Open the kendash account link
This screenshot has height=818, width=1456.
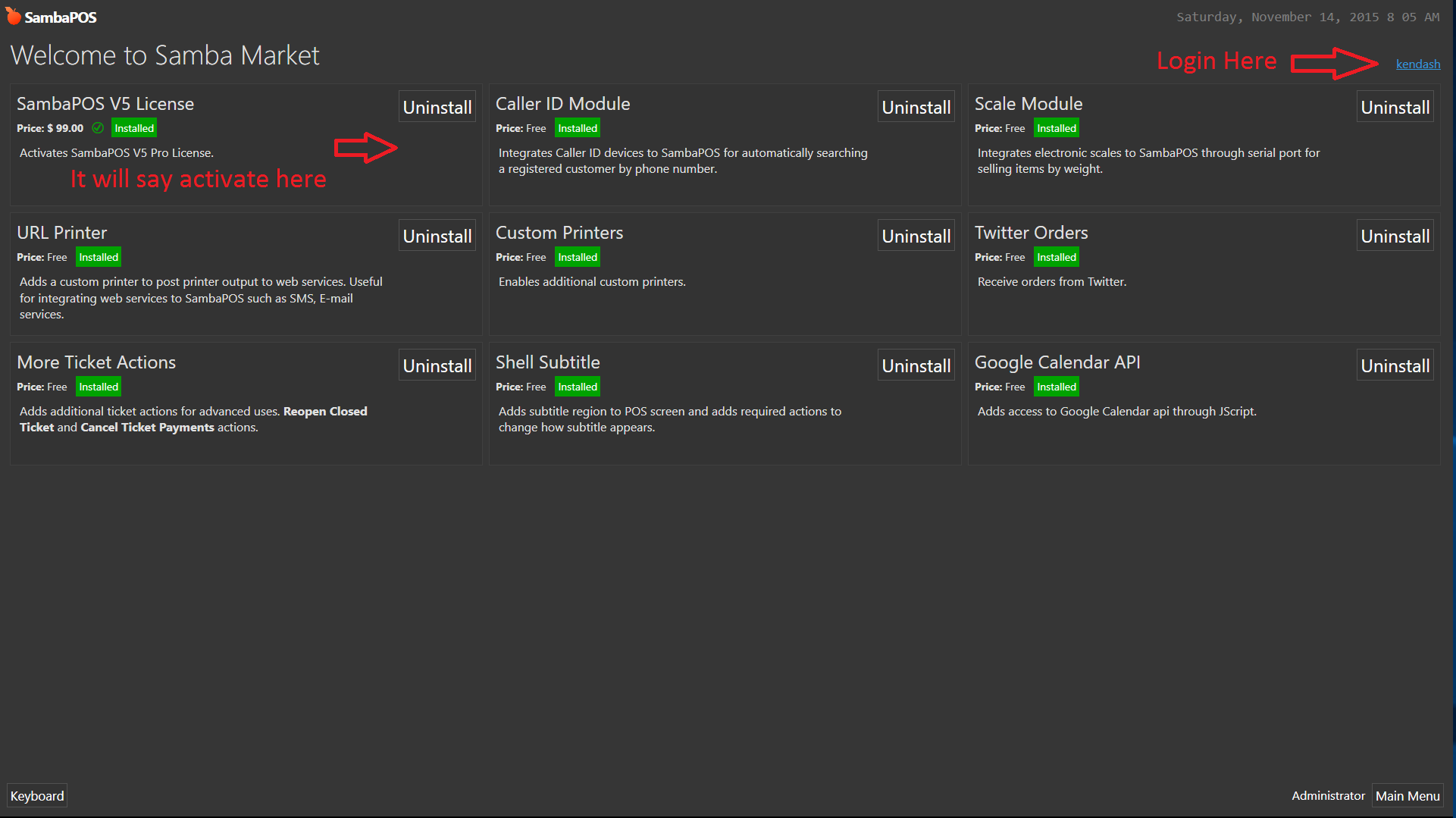tap(1417, 64)
